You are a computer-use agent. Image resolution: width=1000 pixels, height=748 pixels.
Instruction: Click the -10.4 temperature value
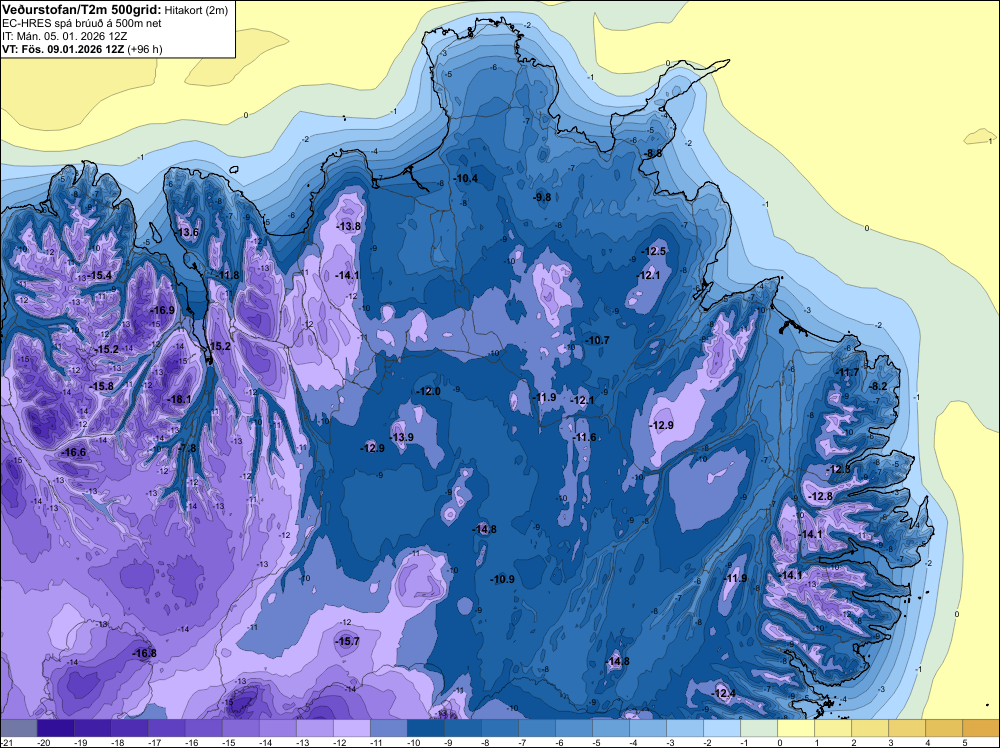466,179
